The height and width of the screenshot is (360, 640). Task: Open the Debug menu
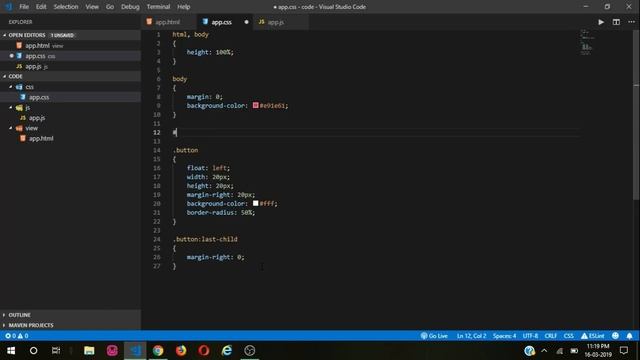coord(130,7)
